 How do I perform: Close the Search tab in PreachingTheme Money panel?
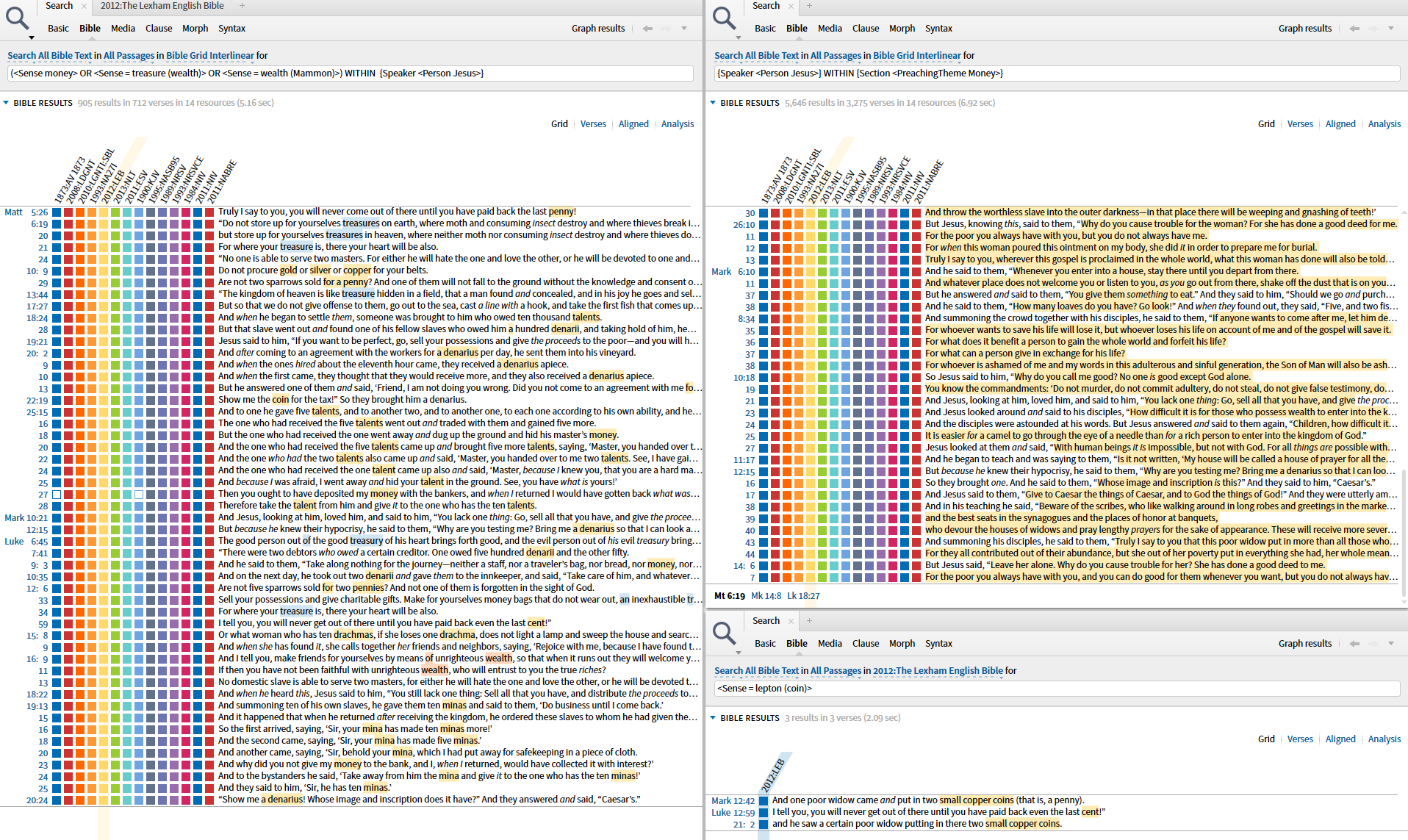pos(791,6)
